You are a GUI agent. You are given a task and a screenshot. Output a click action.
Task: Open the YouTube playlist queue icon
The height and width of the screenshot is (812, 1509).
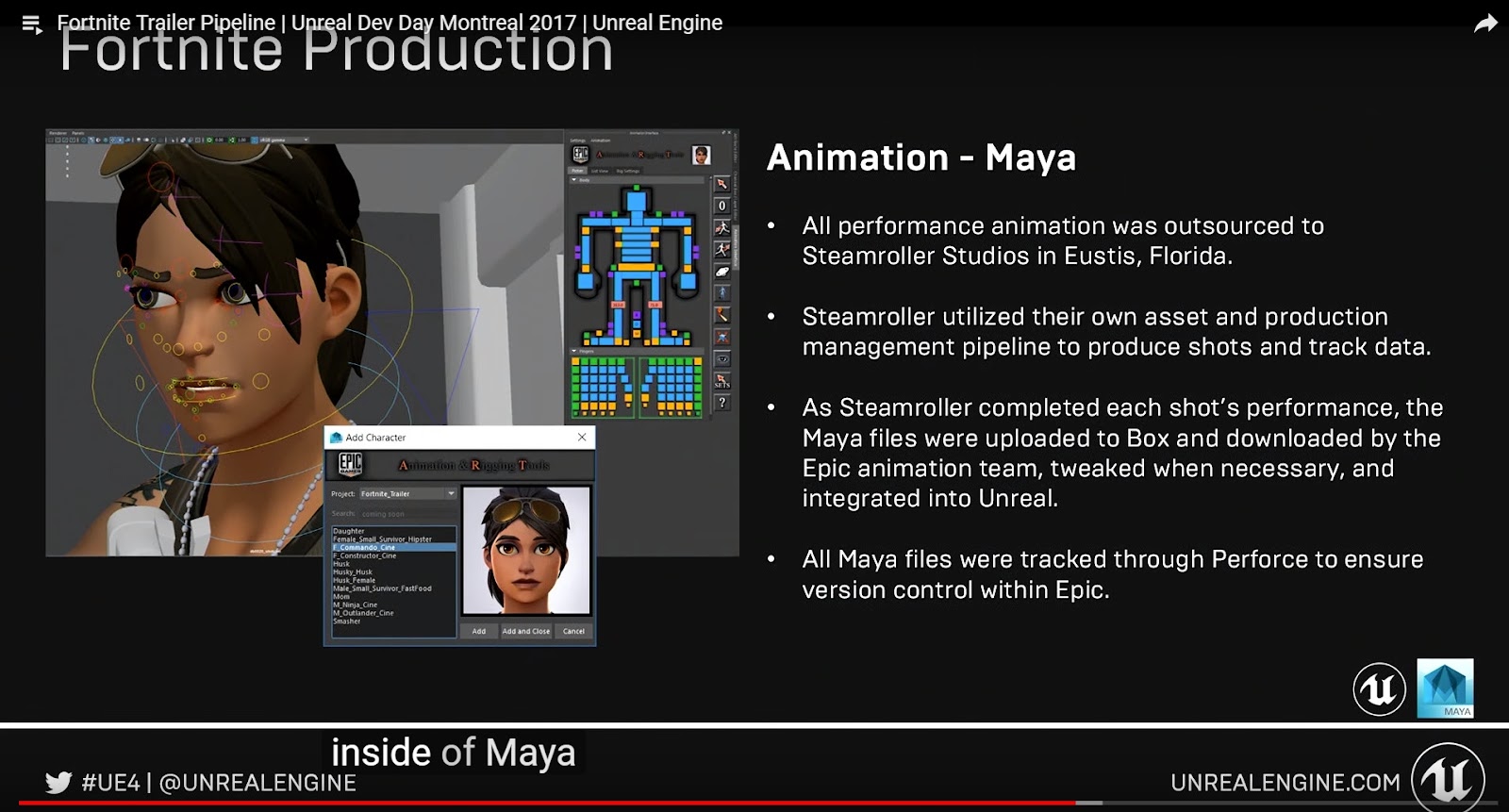pyautogui.click(x=32, y=25)
